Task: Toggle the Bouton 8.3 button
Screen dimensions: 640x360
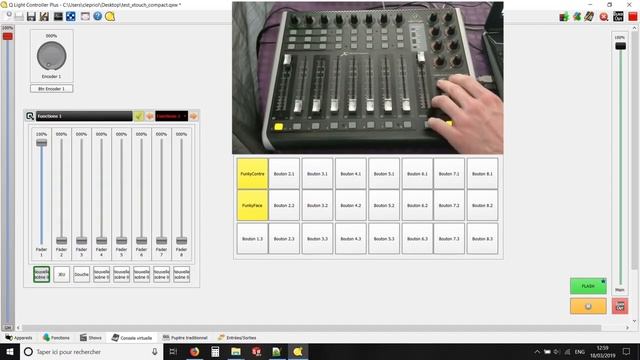Action: (x=482, y=239)
